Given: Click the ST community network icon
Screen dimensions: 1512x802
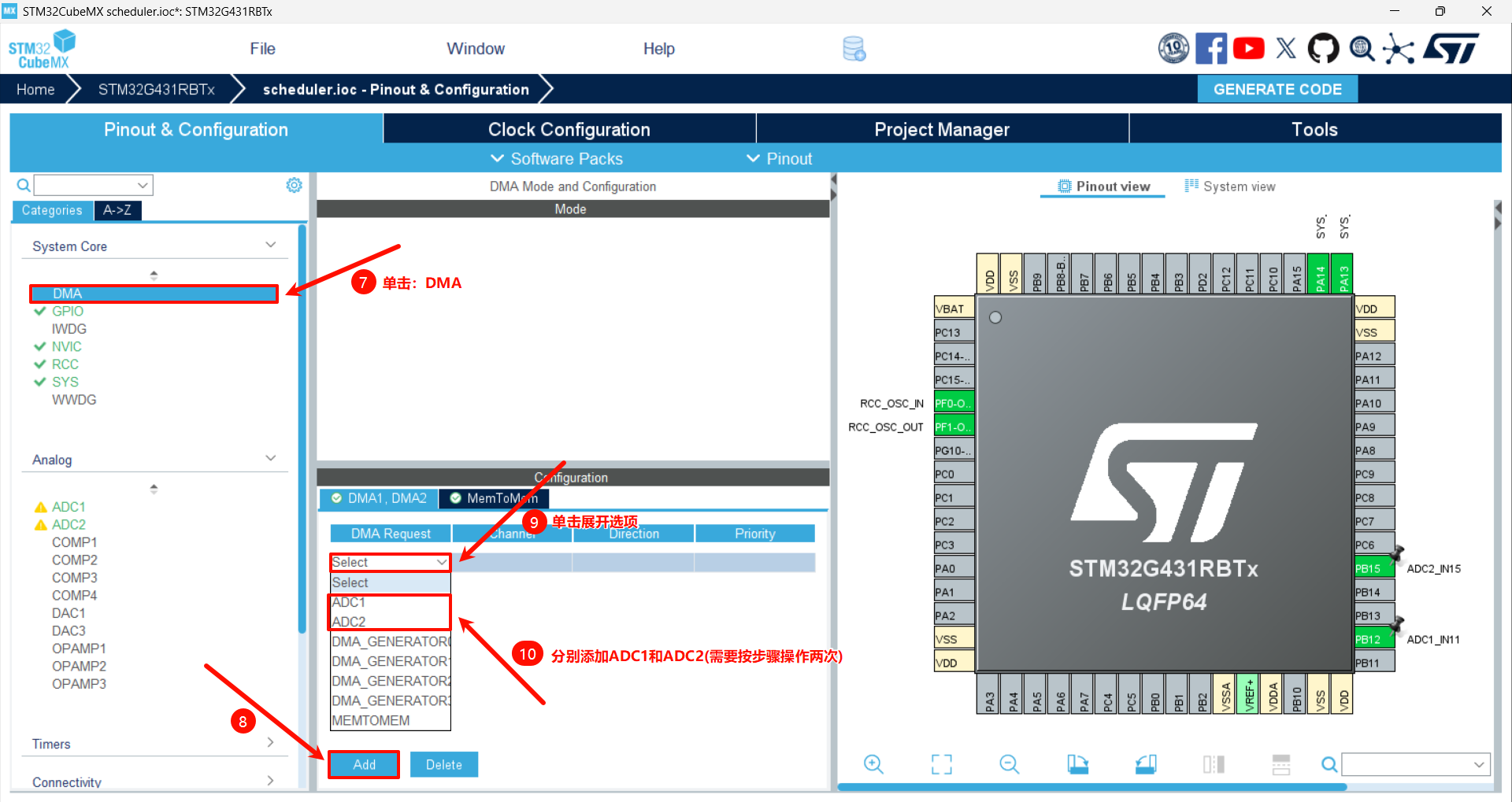Looking at the screenshot, I should click(x=1399, y=49).
